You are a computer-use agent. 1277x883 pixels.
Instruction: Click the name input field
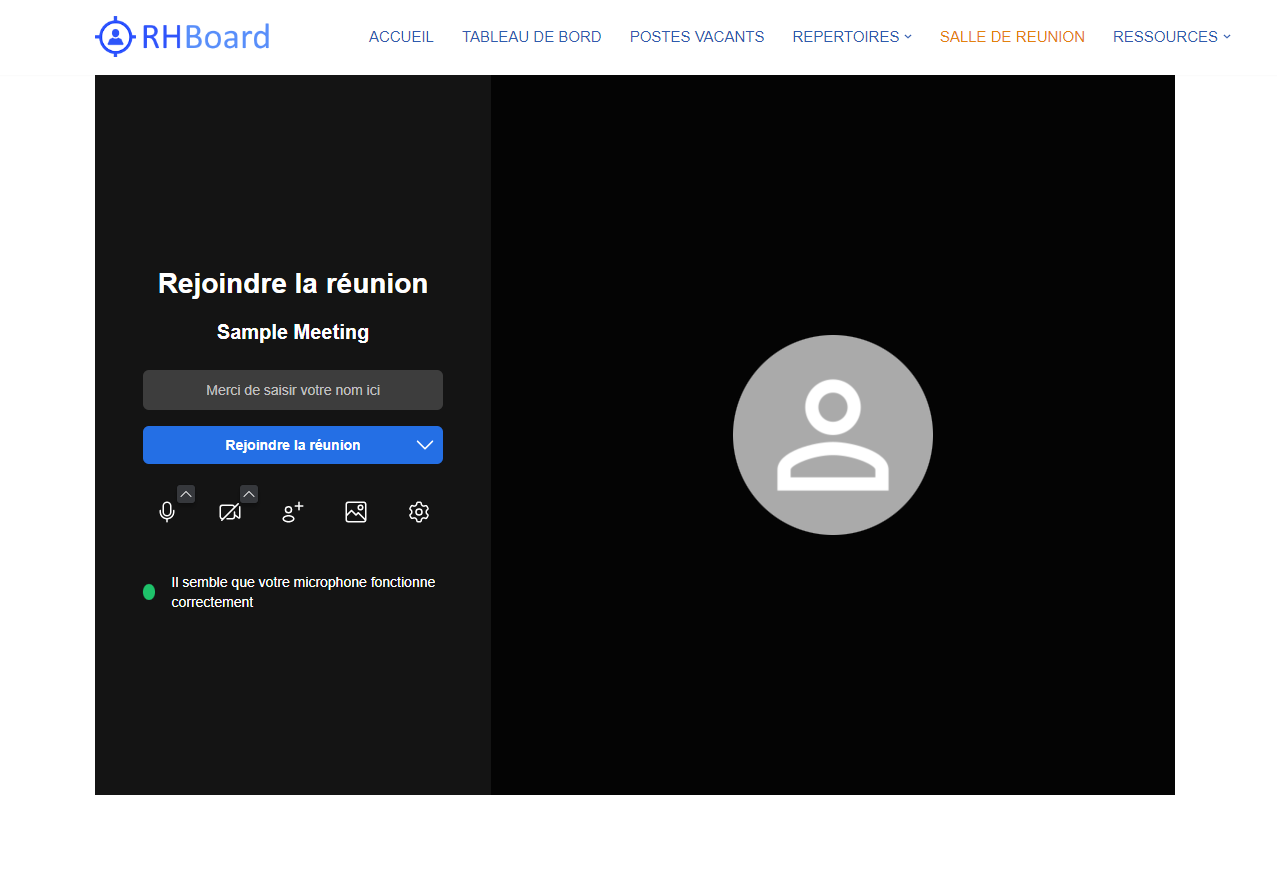293,390
